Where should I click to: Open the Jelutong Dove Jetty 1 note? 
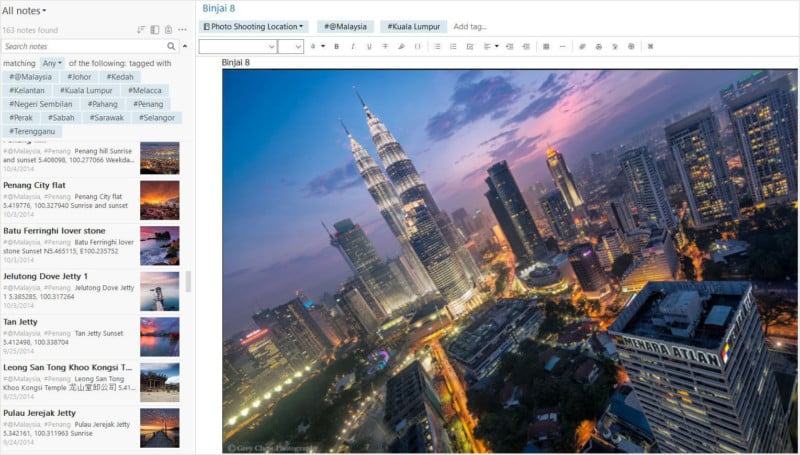[x=91, y=291]
